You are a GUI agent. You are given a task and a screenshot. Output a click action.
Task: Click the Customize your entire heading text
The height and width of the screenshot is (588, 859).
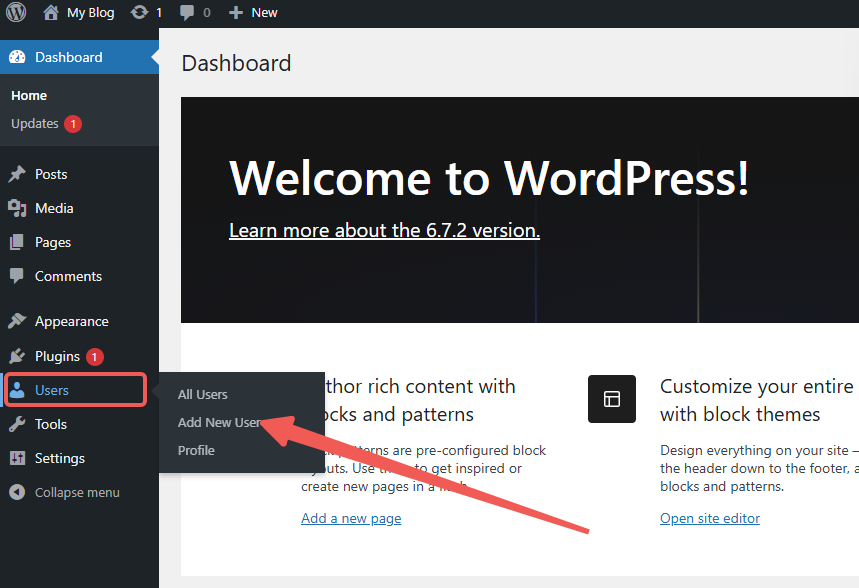tap(757, 386)
